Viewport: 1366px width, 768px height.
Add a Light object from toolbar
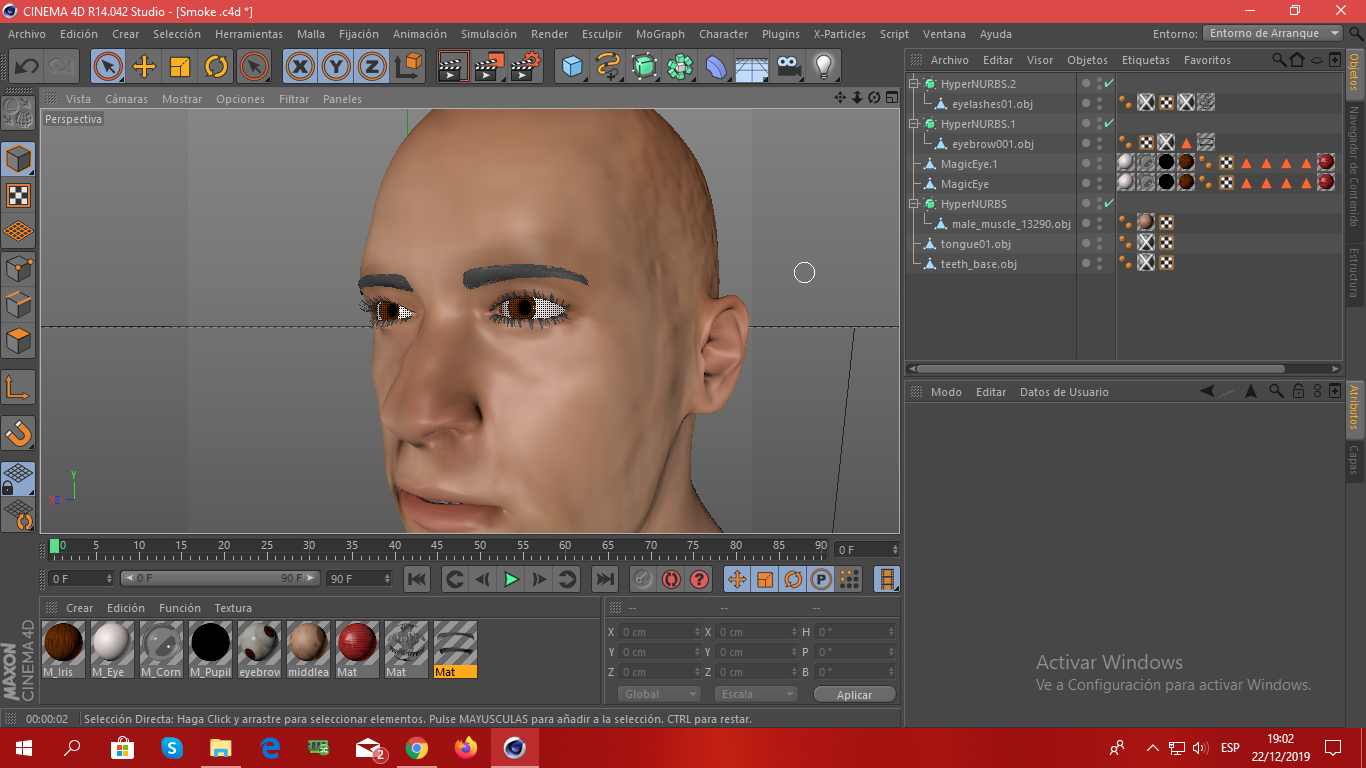tap(823, 67)
